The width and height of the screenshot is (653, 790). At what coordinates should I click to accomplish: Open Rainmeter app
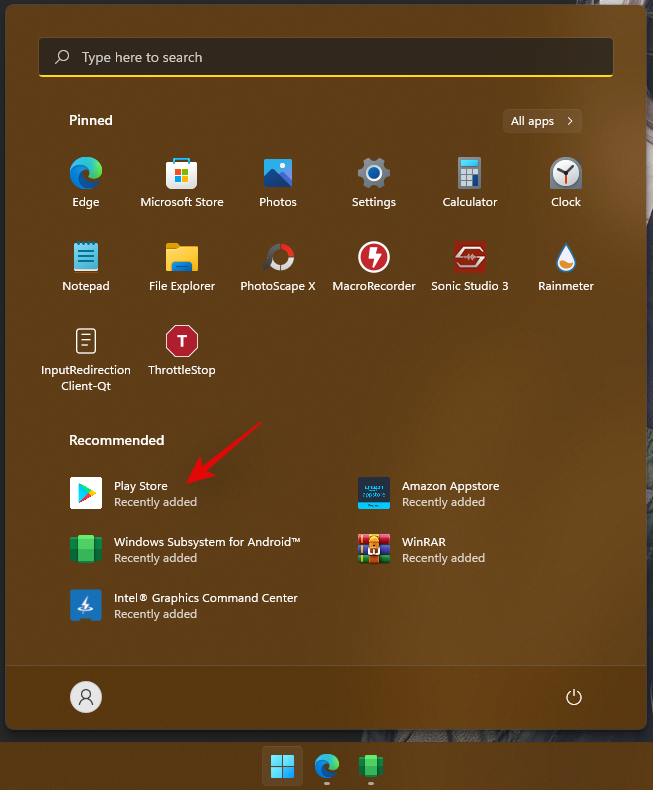(x=565, y=267)
